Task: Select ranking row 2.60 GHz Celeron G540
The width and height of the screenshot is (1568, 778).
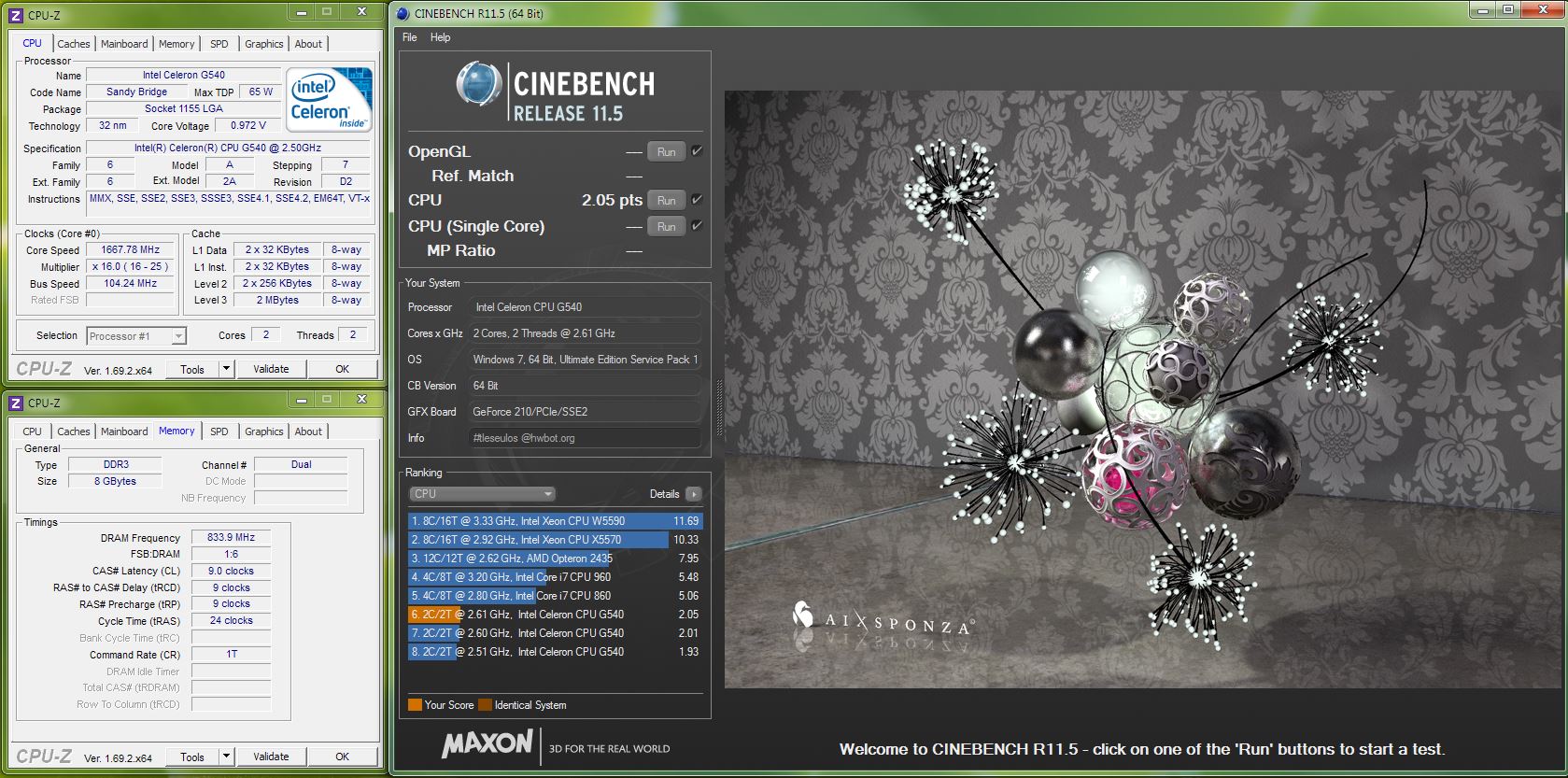Action: 555,633
